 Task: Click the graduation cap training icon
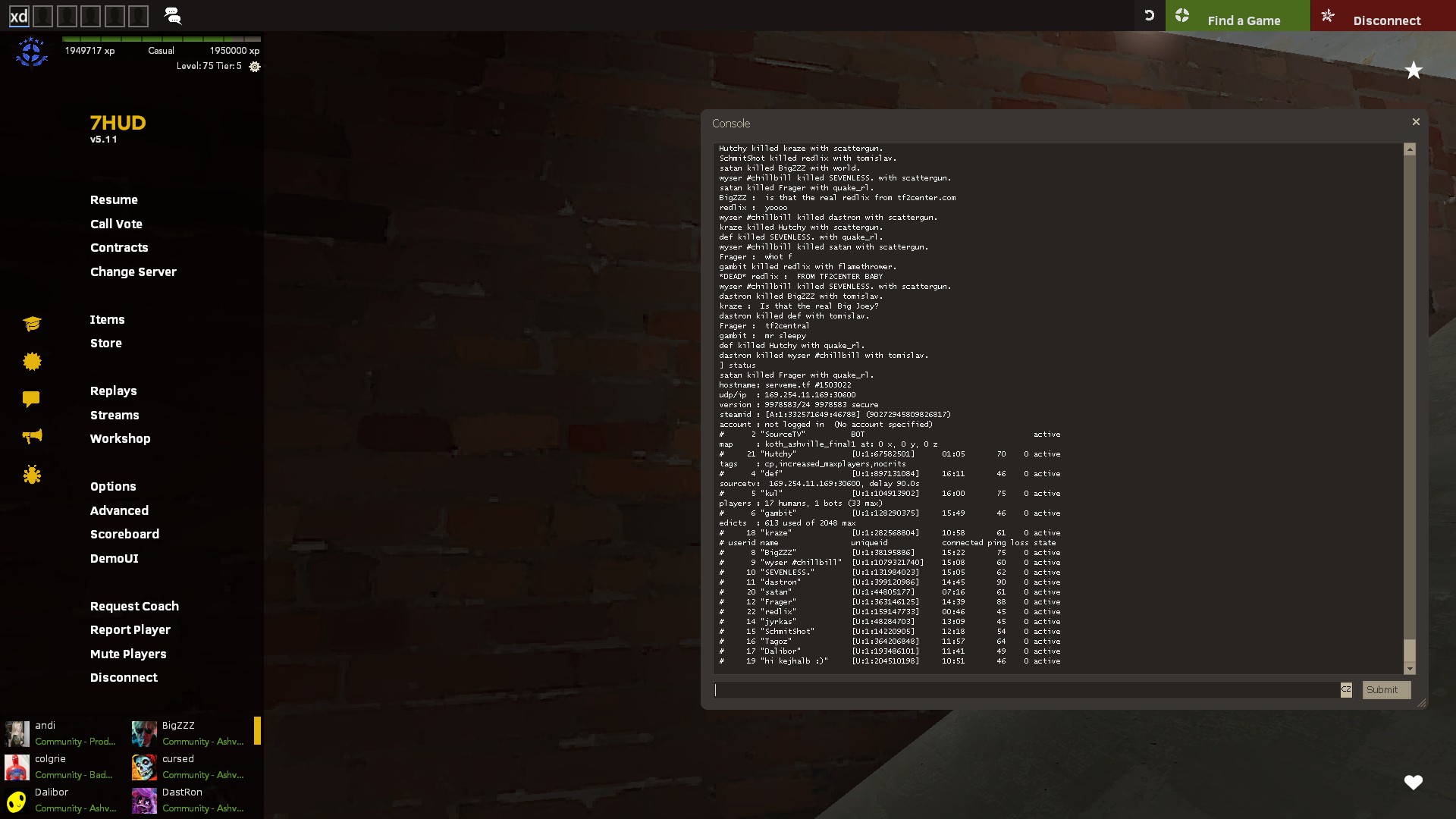tap(32, 324)
